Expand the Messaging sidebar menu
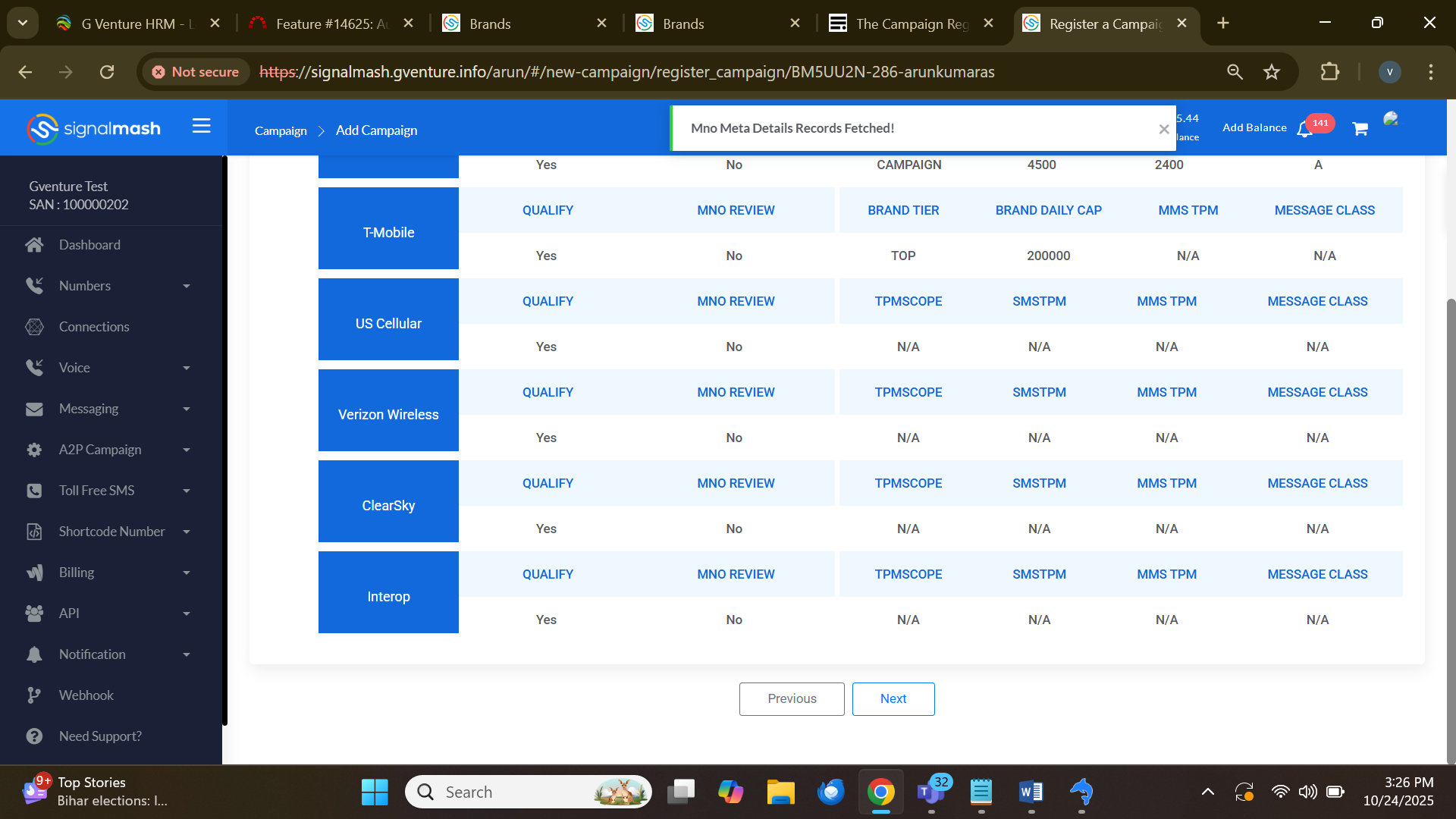This screenshot has height=819, width=1456. pos(186,409)
